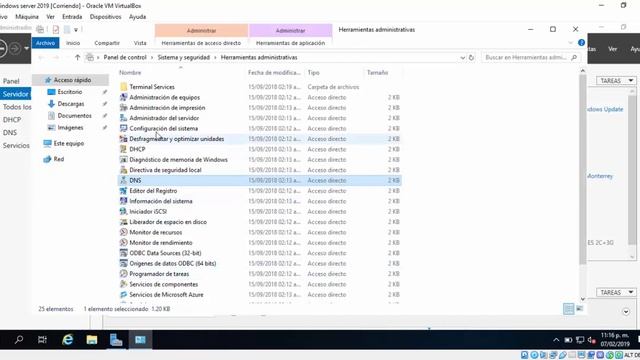Viewport: 640px width, 360px height.
Task: Open the Terminal Services folder icon
Action: coord(124,87)
